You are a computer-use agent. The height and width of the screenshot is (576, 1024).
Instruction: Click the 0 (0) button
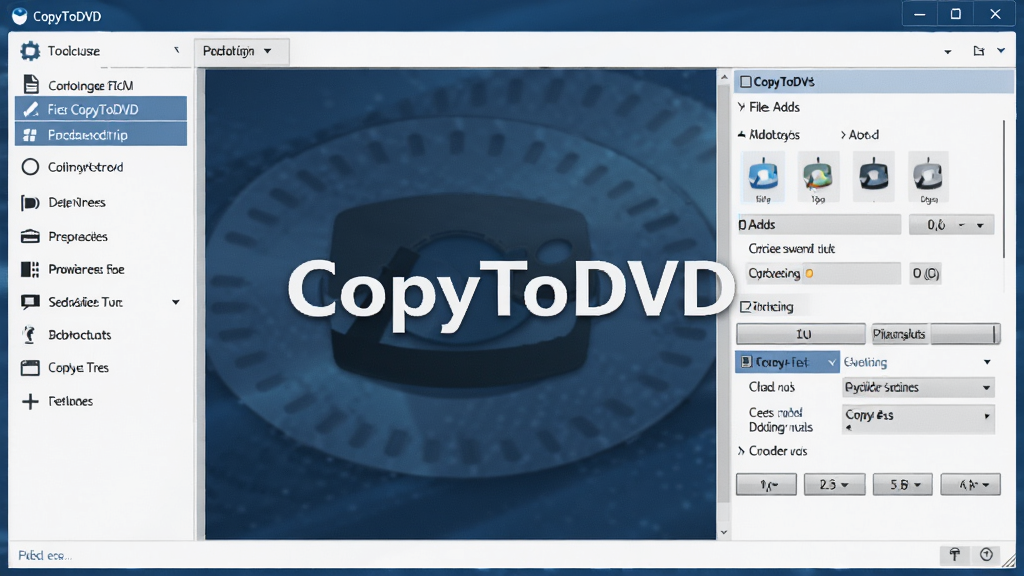pos(925,274)
